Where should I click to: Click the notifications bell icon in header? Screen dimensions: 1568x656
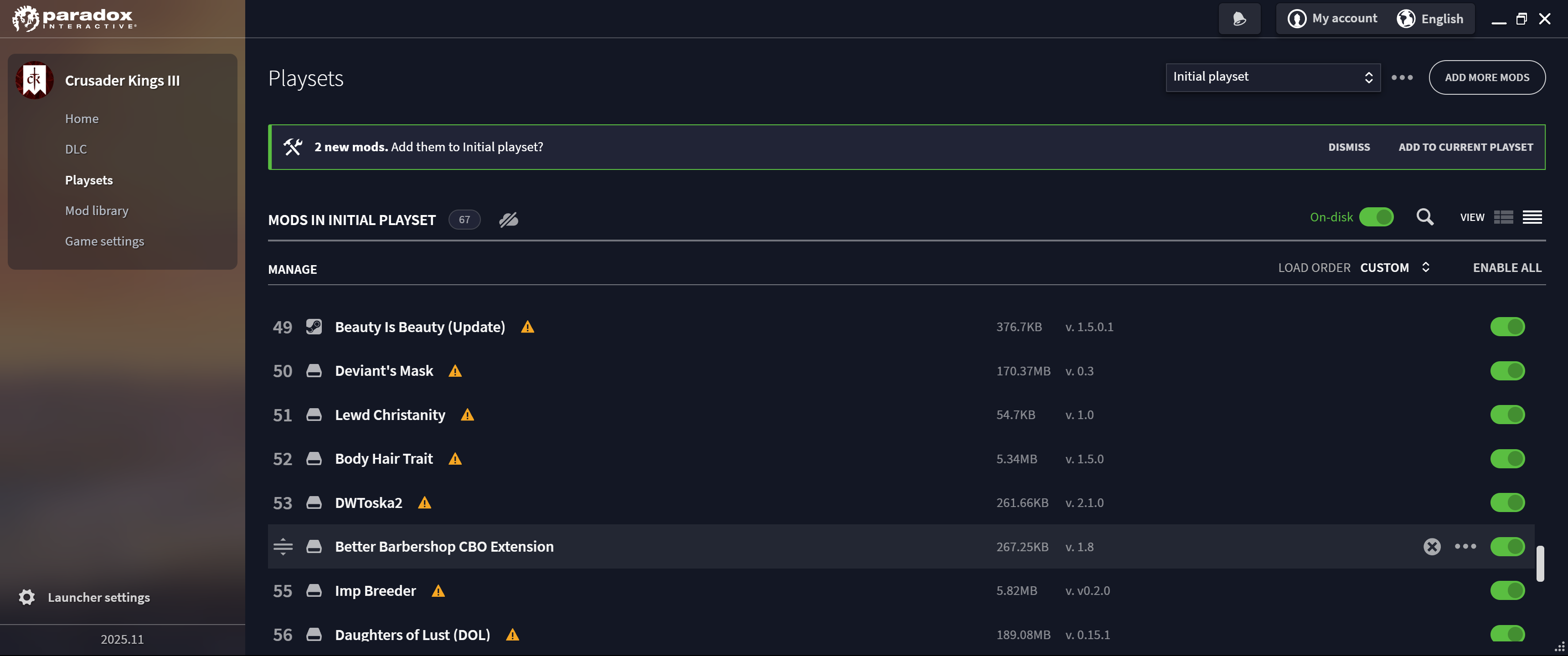coord(1239,19)
